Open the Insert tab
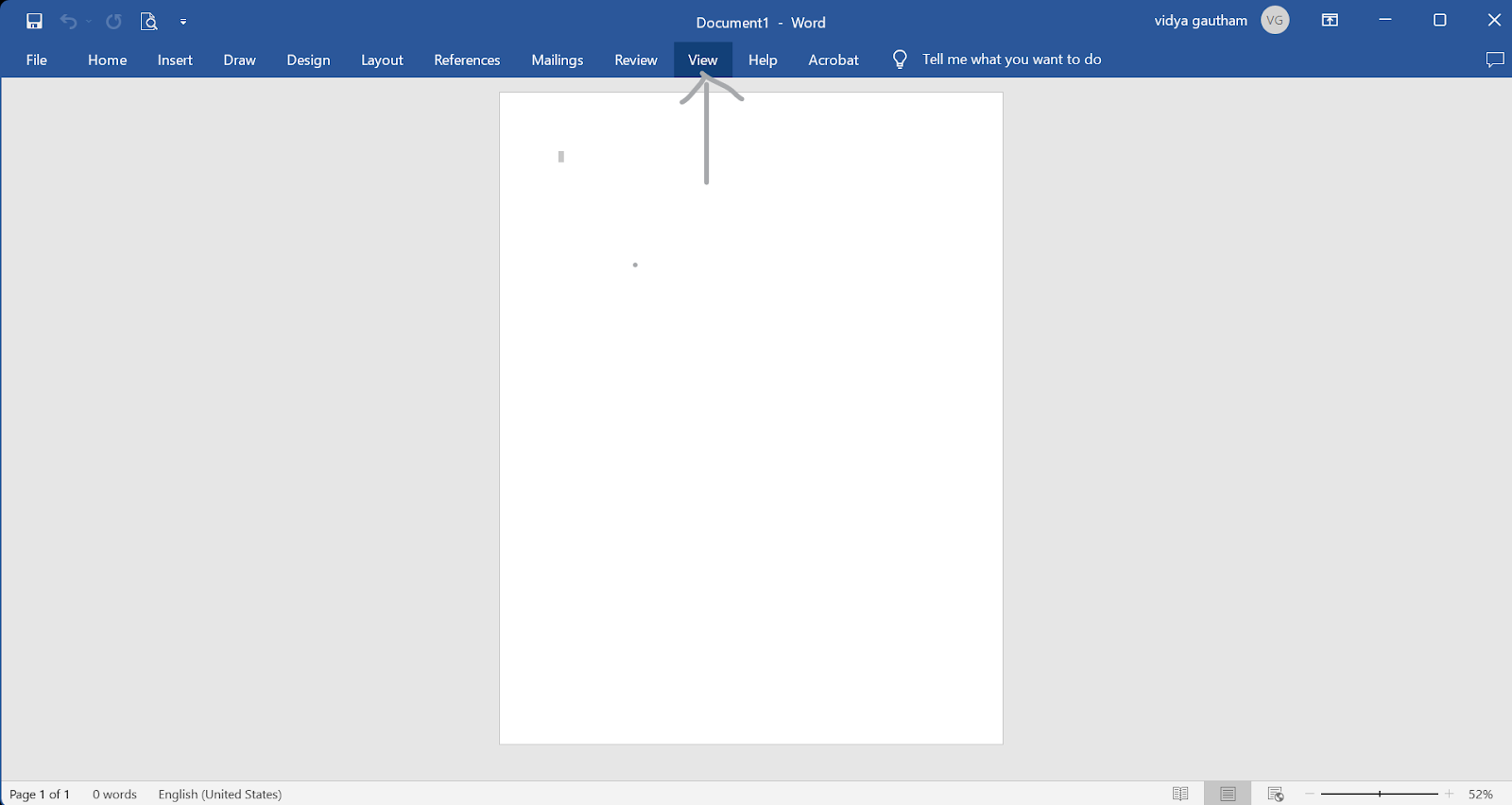The width and height of the screenshot is (1512, 805). (x=175, y=60)
